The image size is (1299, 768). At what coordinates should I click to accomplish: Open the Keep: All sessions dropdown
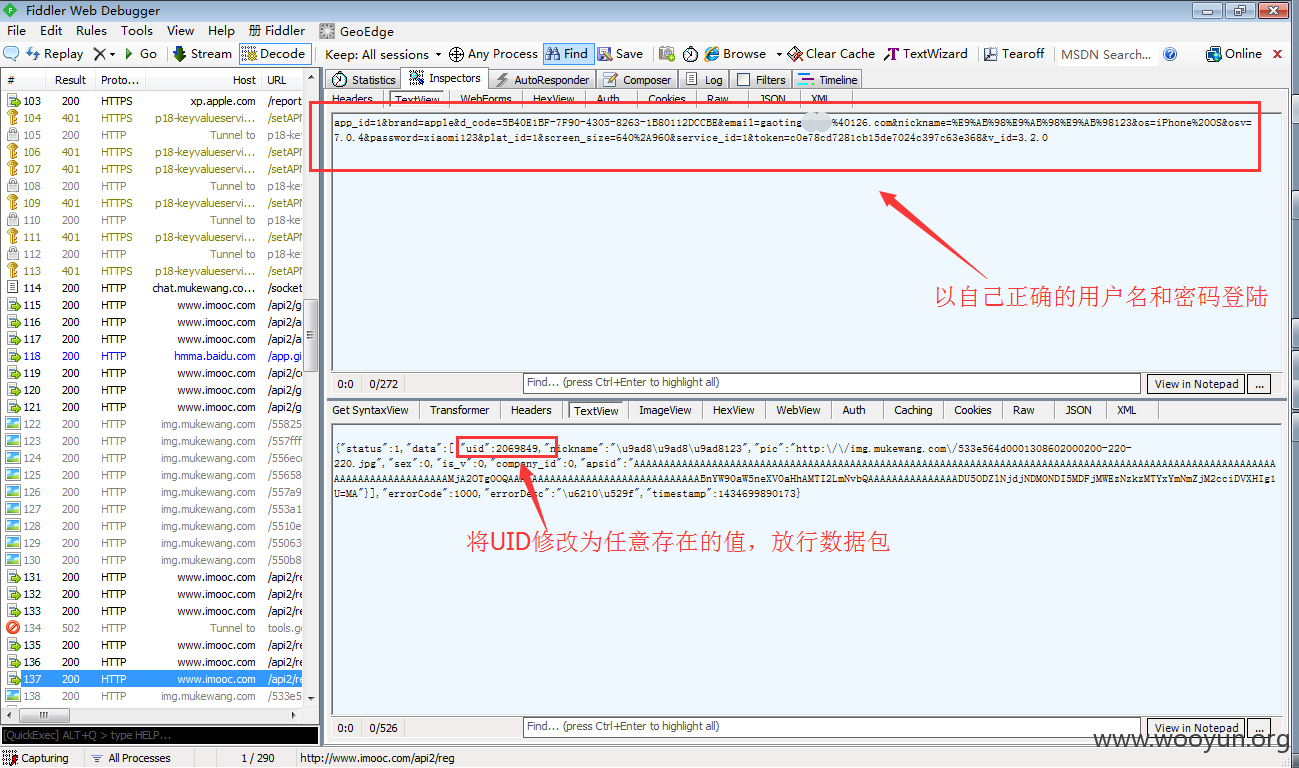(x=384, y=54)
